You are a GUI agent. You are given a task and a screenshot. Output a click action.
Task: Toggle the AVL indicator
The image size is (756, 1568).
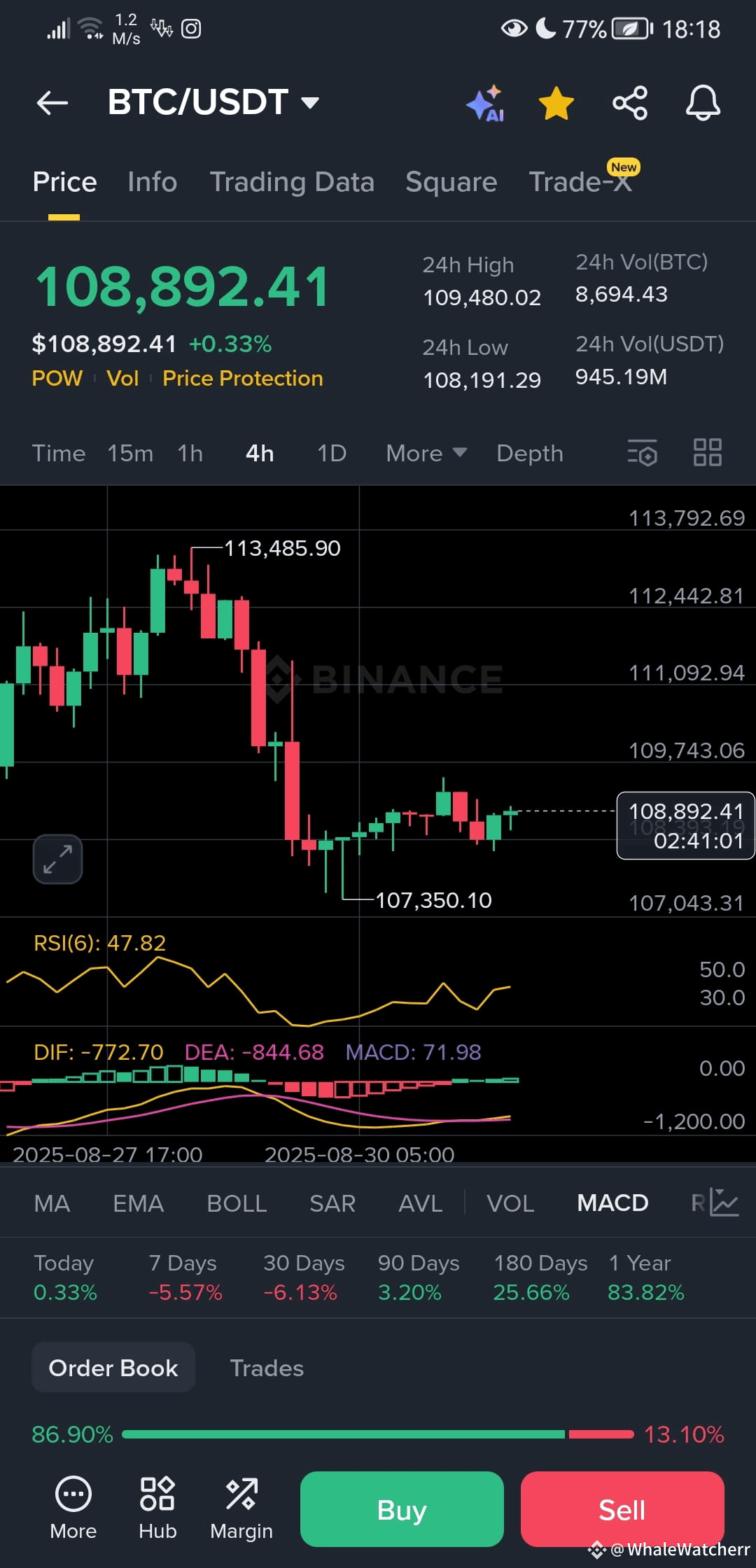(420, 1203)
